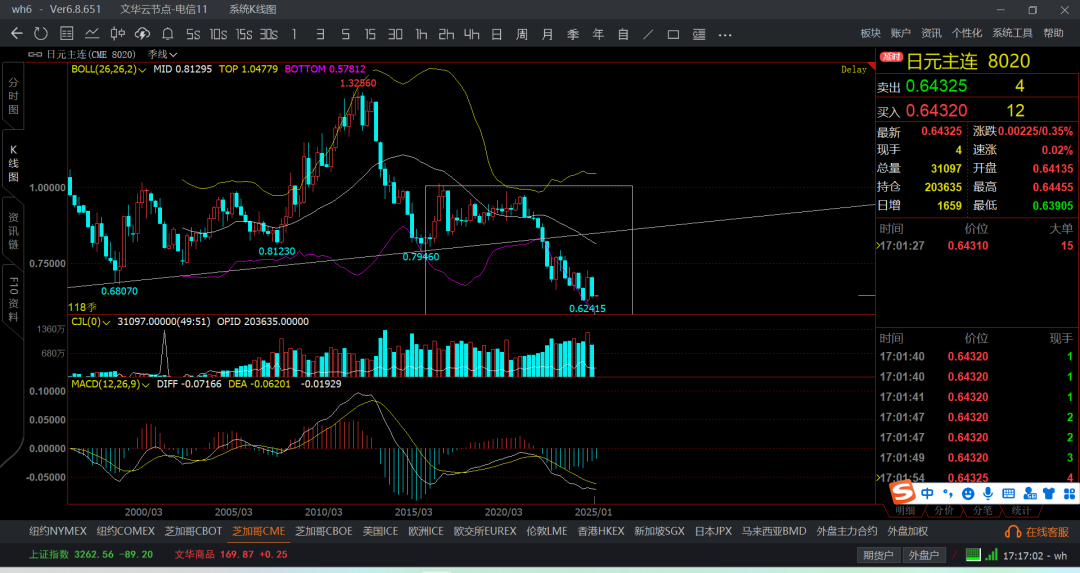Set period to 1h
Viewport: 1080px width, 573px height.
pos(421,34)
